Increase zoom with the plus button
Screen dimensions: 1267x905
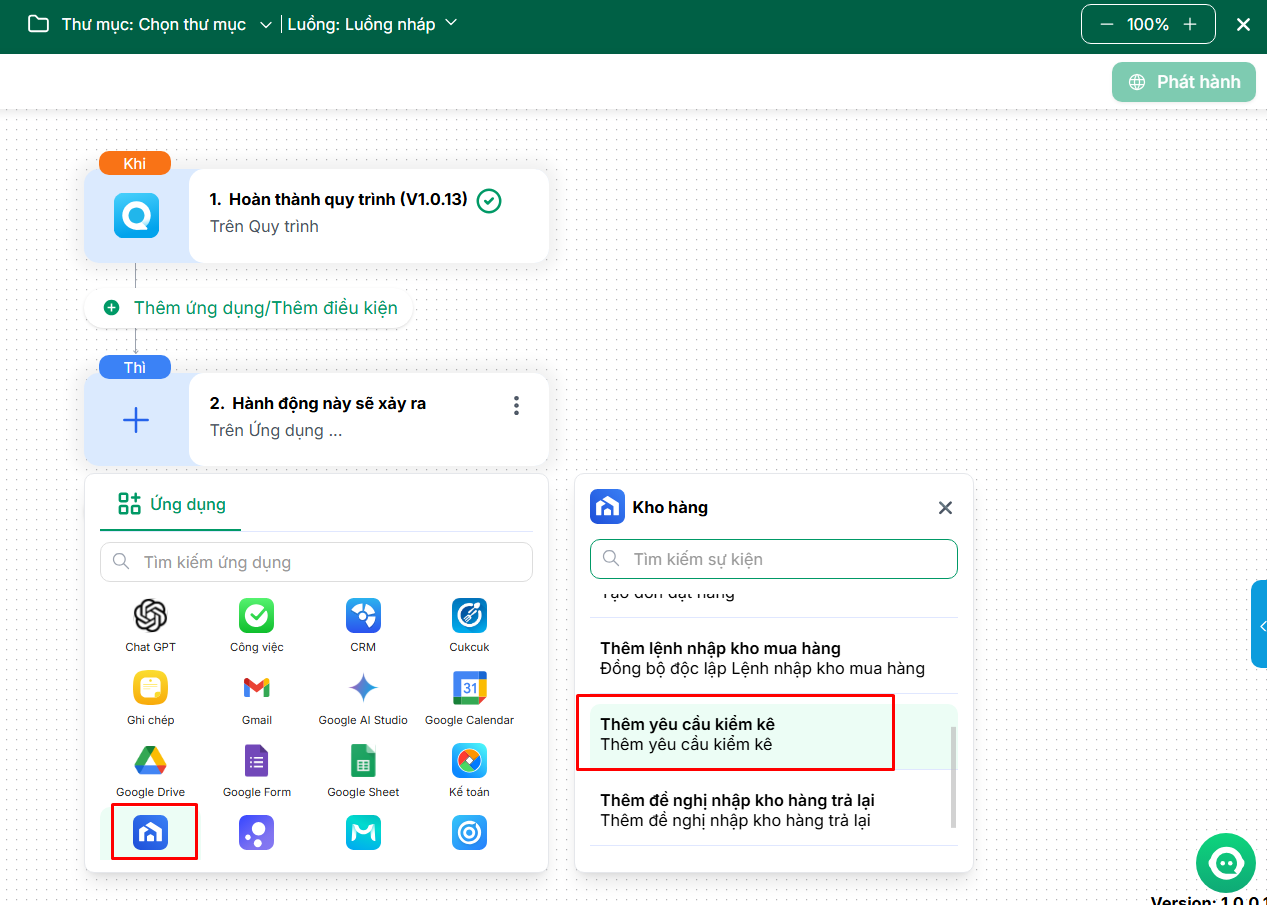pyautogui.click(x=1190, y=25)
